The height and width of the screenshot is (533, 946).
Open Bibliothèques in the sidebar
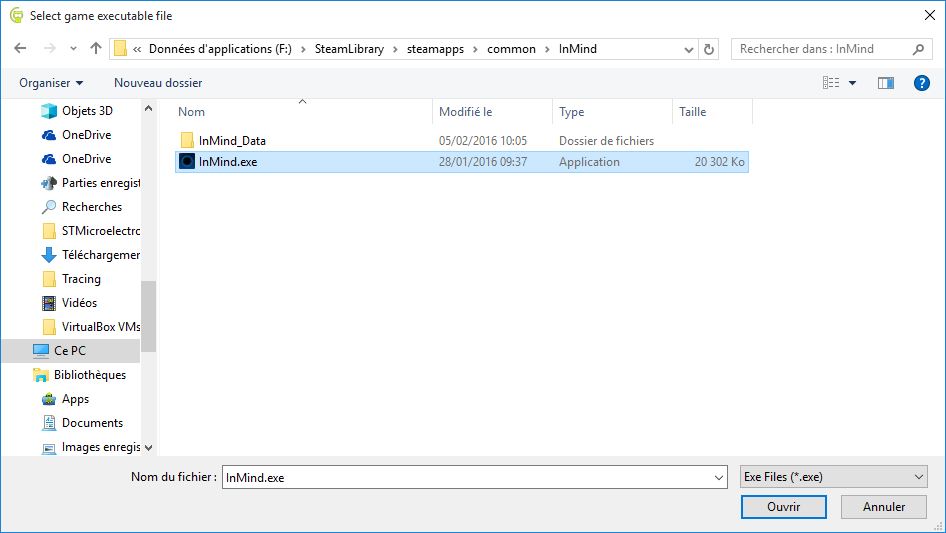tap(90, 375)
